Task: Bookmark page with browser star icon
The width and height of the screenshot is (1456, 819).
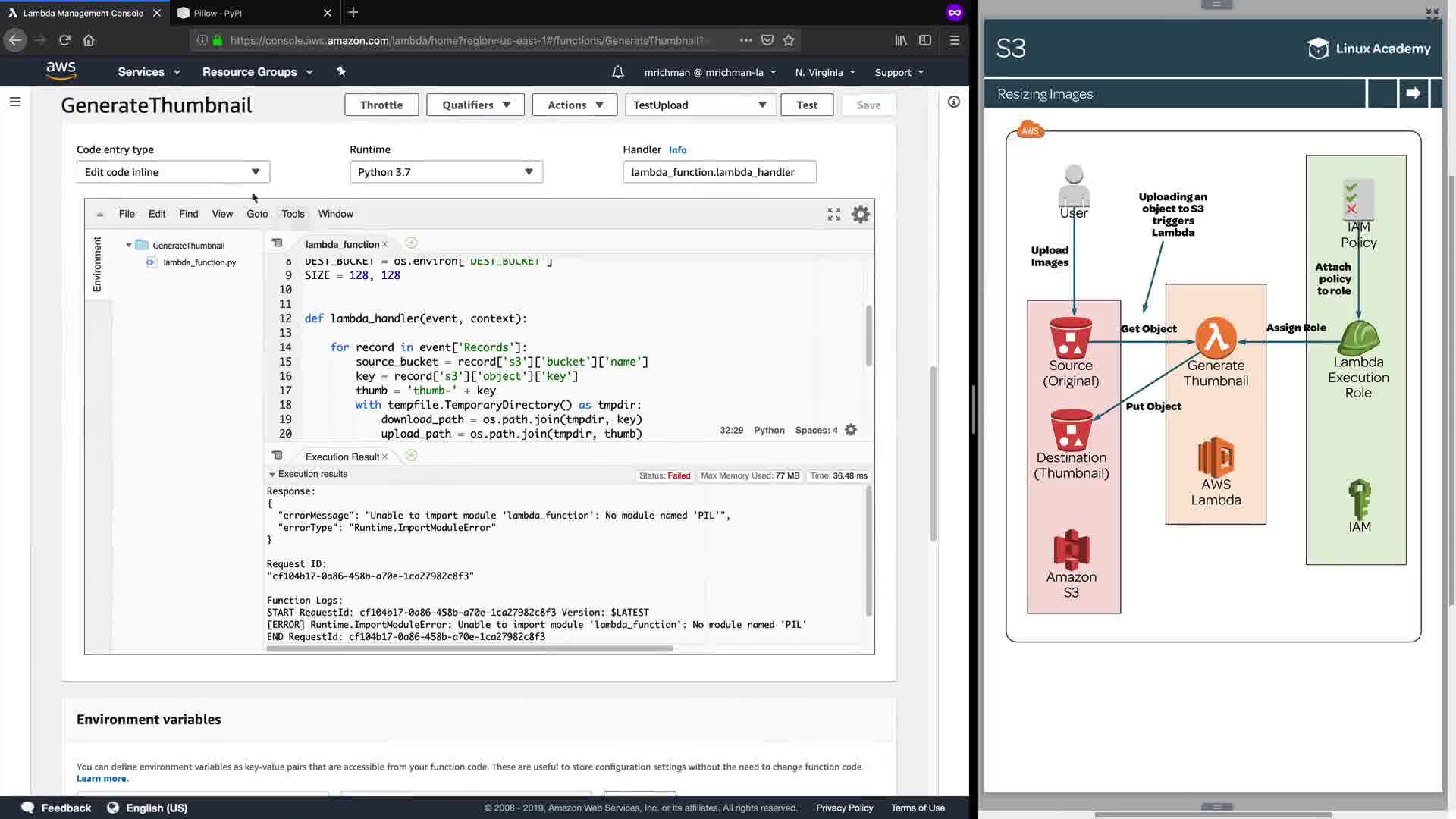Action: click(x=789, y=40)
